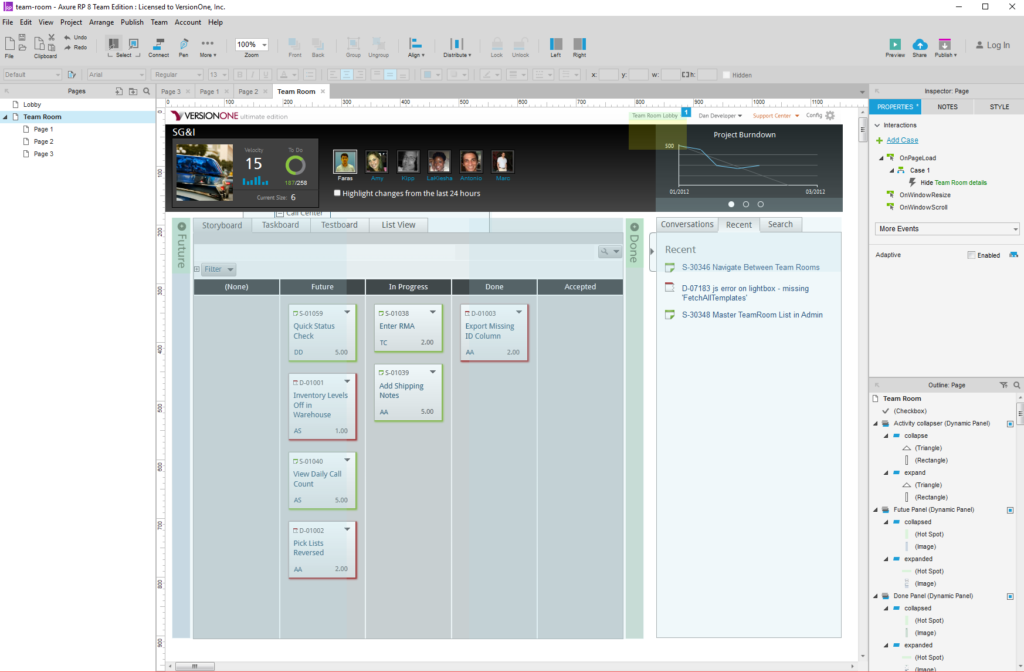The width and height of the screenshot is (1024, 672).
Task: Click the Pages panel search icon
Action: 146,91
